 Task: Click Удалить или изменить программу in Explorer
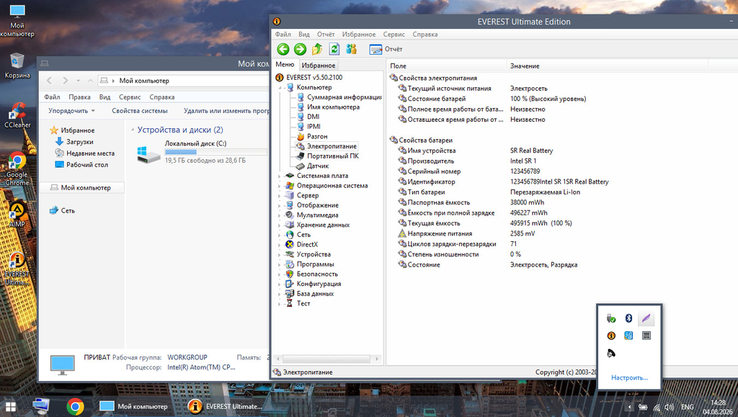(226, 111)
